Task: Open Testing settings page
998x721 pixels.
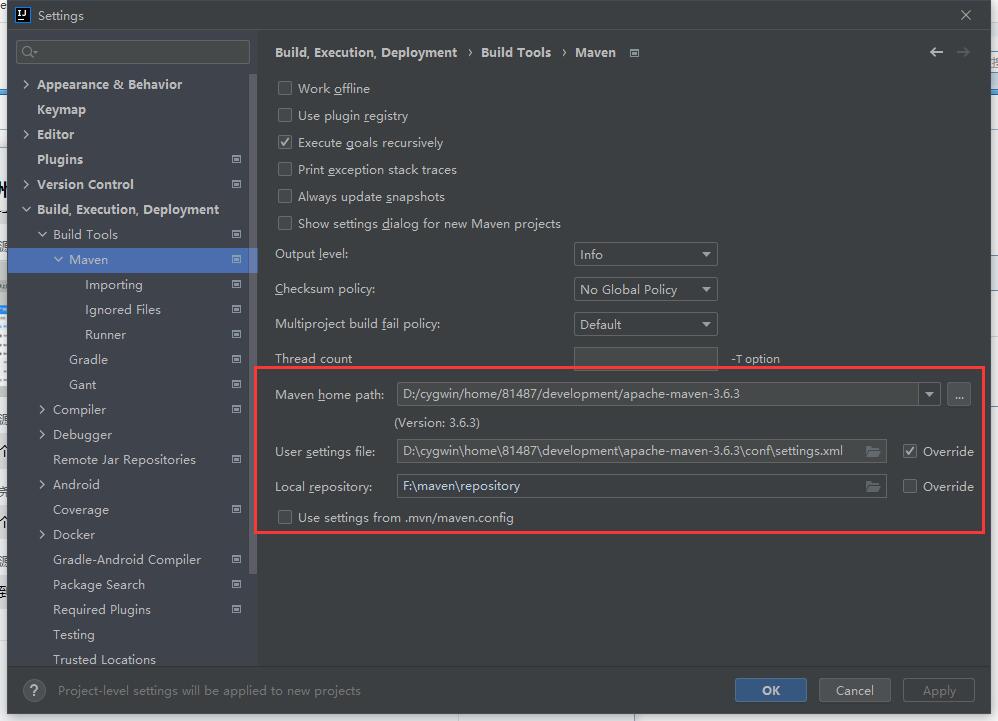Action: point(73,634)
